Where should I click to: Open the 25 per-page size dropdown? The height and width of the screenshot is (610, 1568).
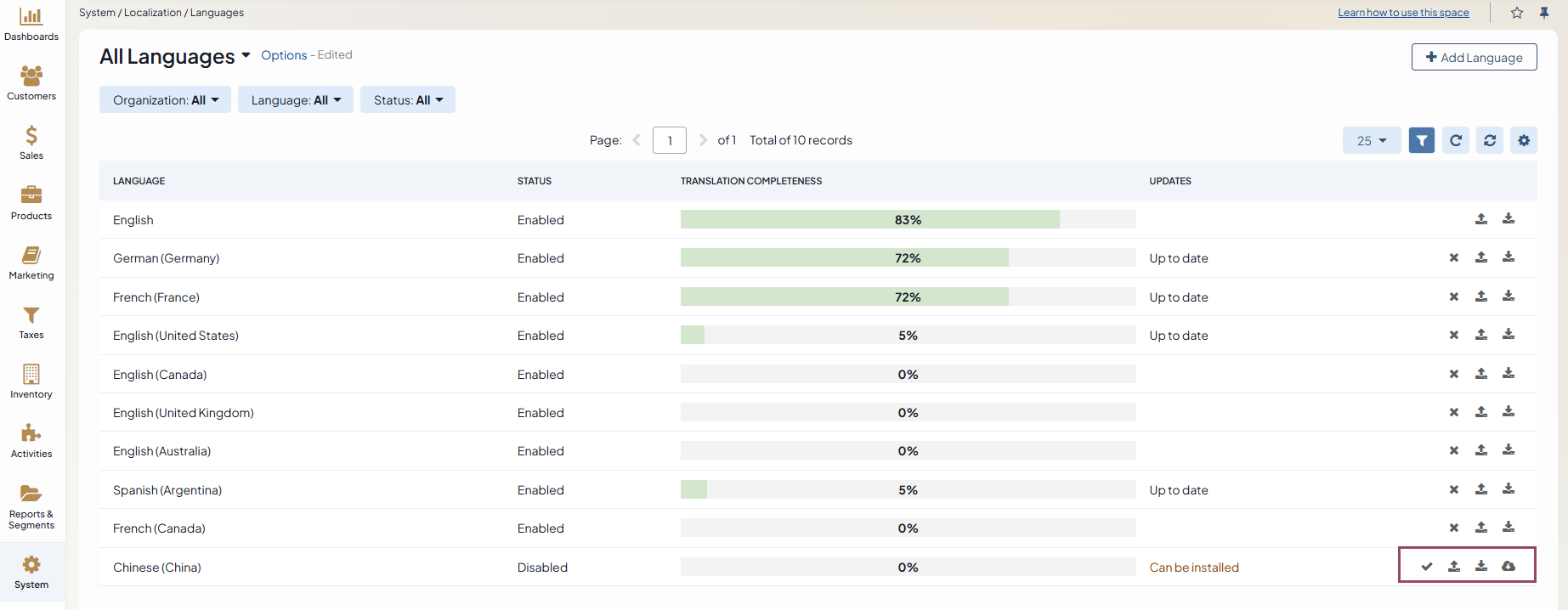(x=1371, y=140)
